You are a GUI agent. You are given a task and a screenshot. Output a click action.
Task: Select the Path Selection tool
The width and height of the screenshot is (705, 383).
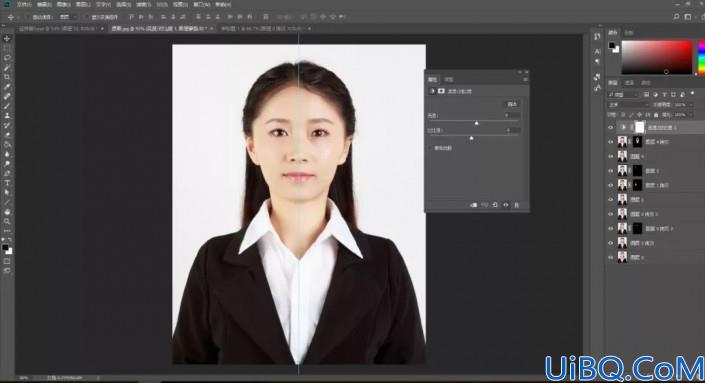tap(7, 192)
